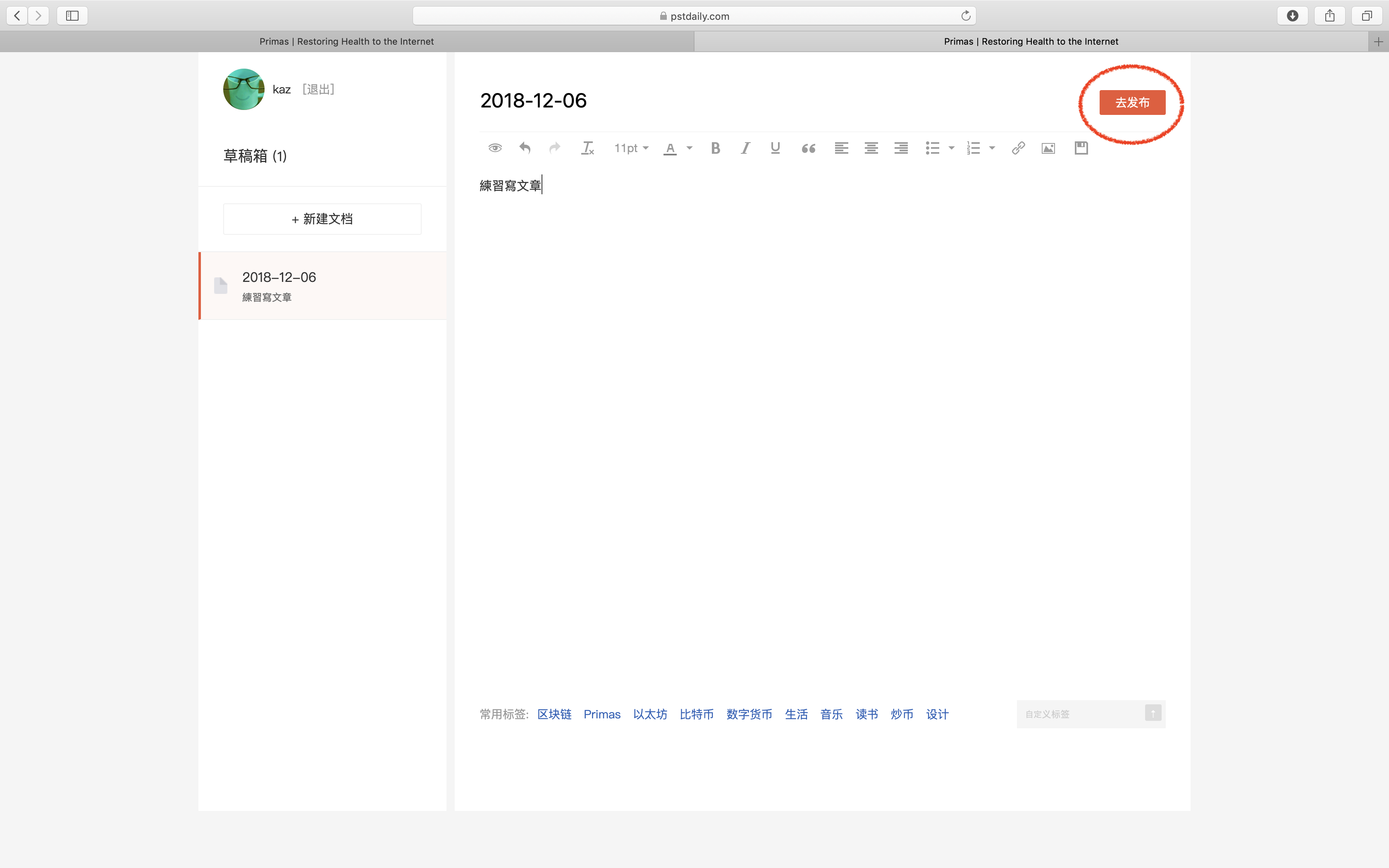1389x868 pixels.
Task: Align text to the right
Action: (900, 148)
